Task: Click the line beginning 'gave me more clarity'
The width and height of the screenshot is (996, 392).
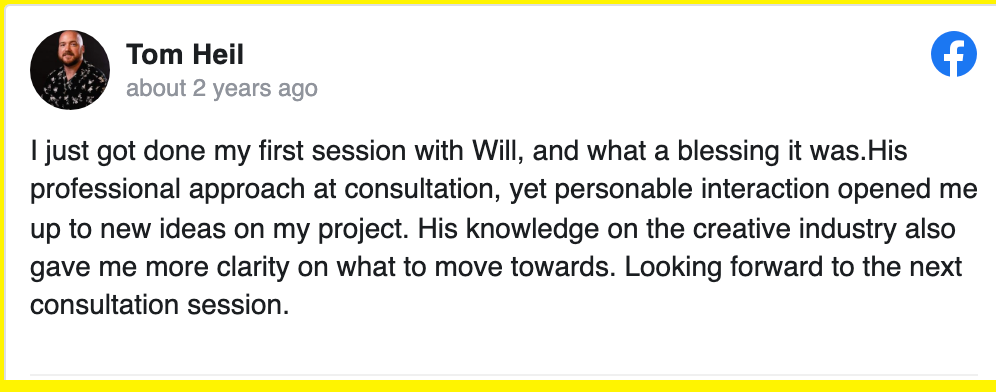Action: [x=496, y=267]
